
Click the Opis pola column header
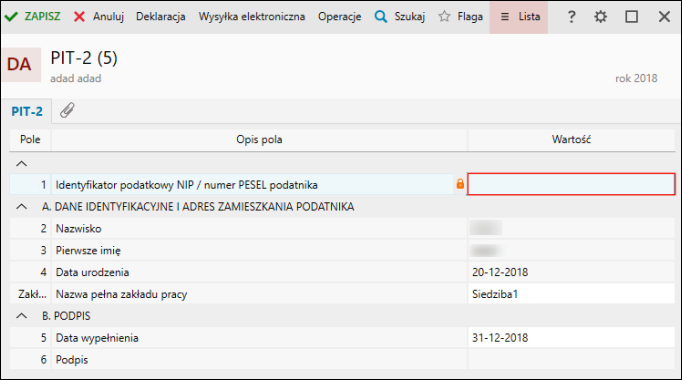pyautogui.click(x=259, y=140)
